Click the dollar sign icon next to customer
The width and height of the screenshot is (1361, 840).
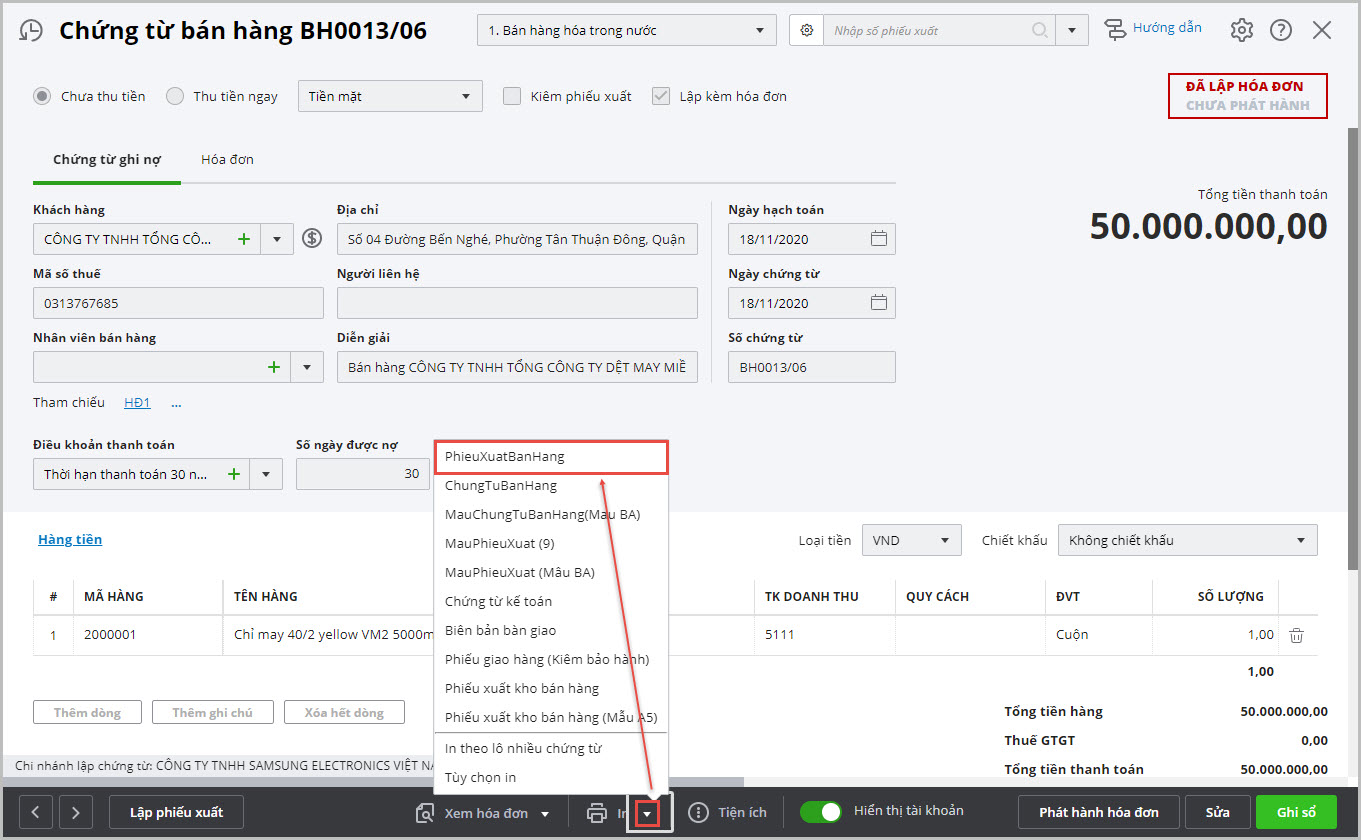pos(312,239)
